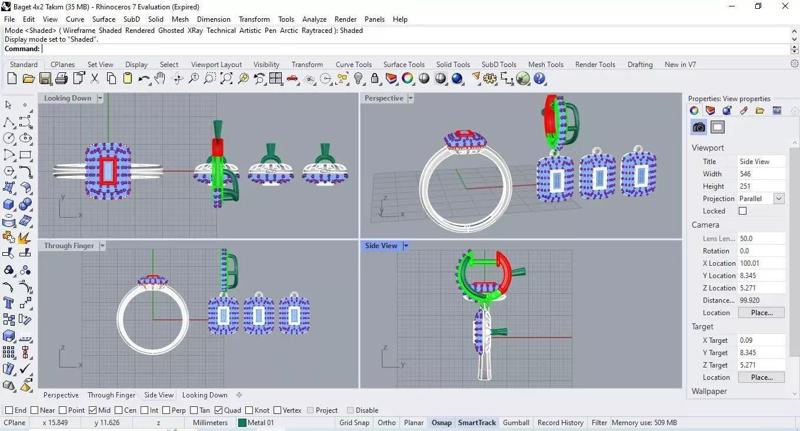Image resolution: width=800 pixels, height=431 pixels.
Task: Click the Paste clipboard icon
Action: pyautogui.click(x=128, y=79)
